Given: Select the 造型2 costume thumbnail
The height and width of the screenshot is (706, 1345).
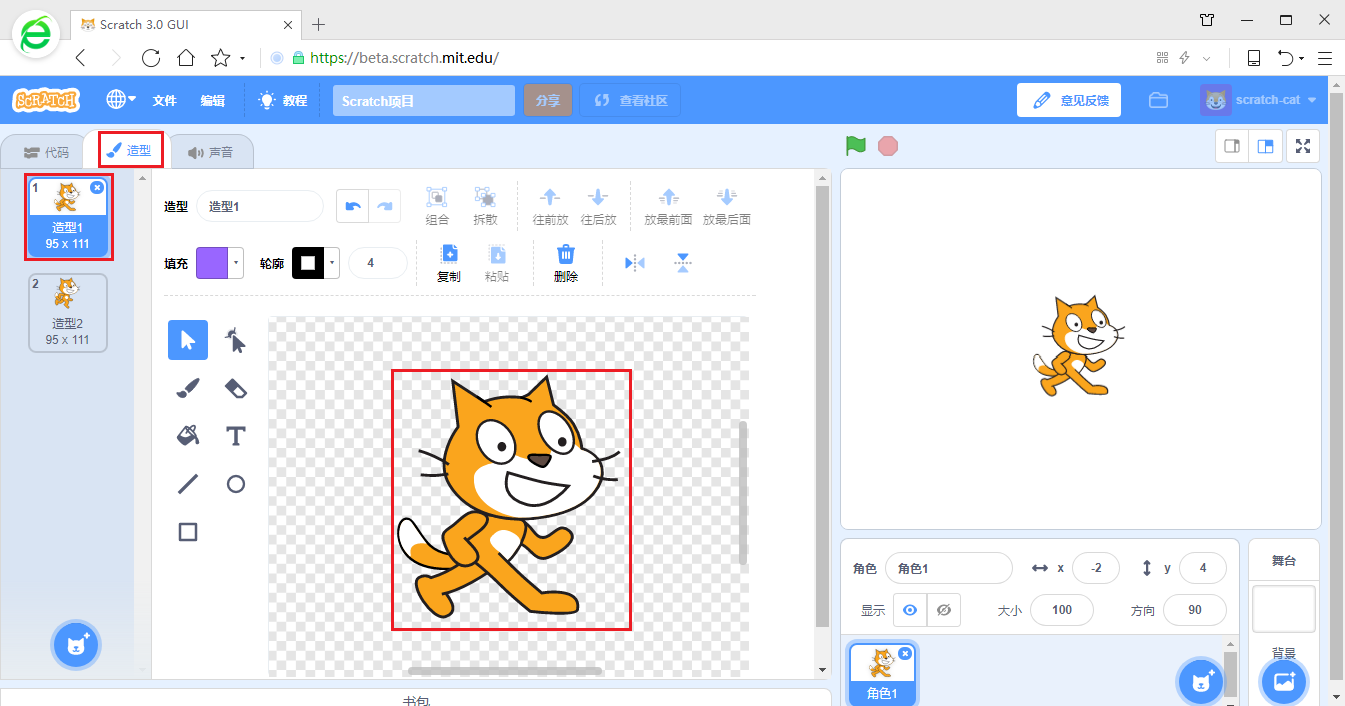Looking at the screenshot, I should pyautogui.click(x=68, y=313).
